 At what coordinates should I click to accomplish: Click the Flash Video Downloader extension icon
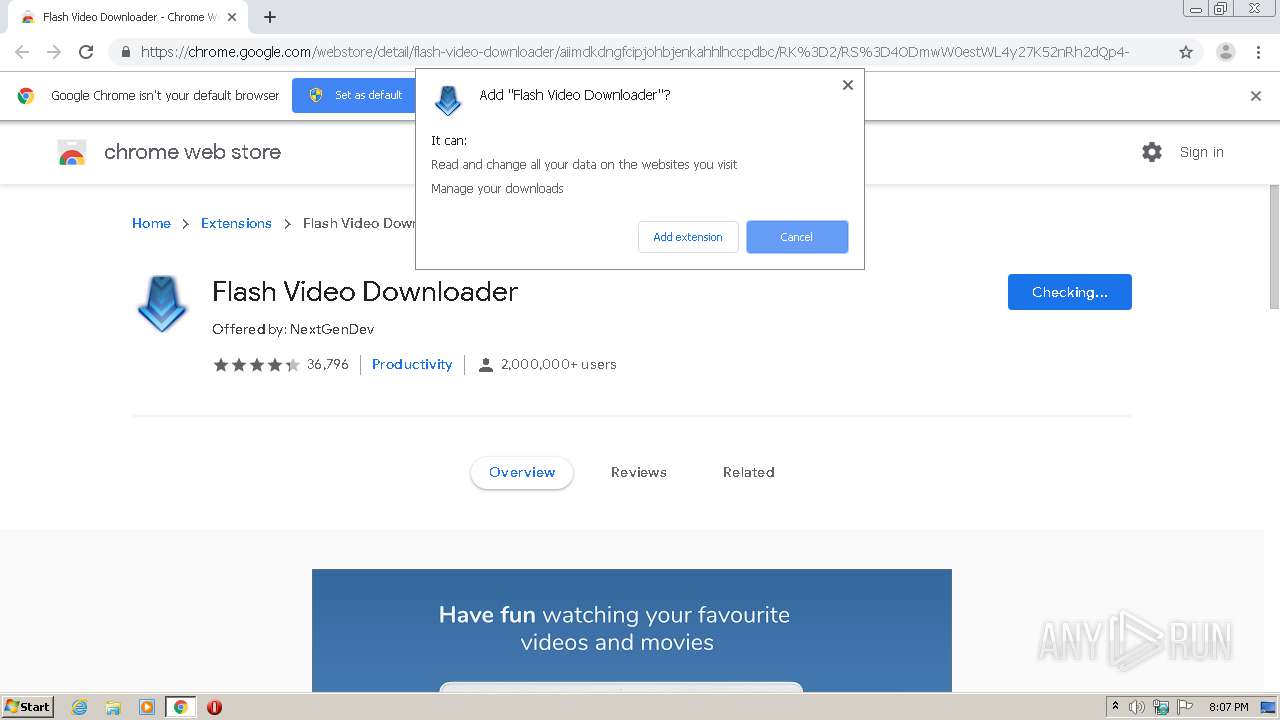pos(162,304)
